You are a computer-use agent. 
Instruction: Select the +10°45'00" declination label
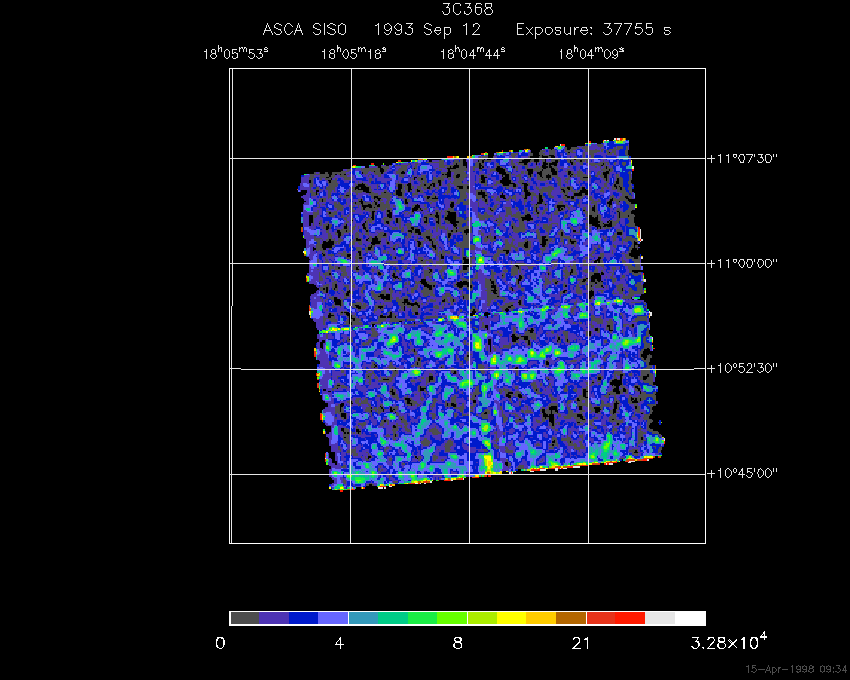[x=743, y=473]
